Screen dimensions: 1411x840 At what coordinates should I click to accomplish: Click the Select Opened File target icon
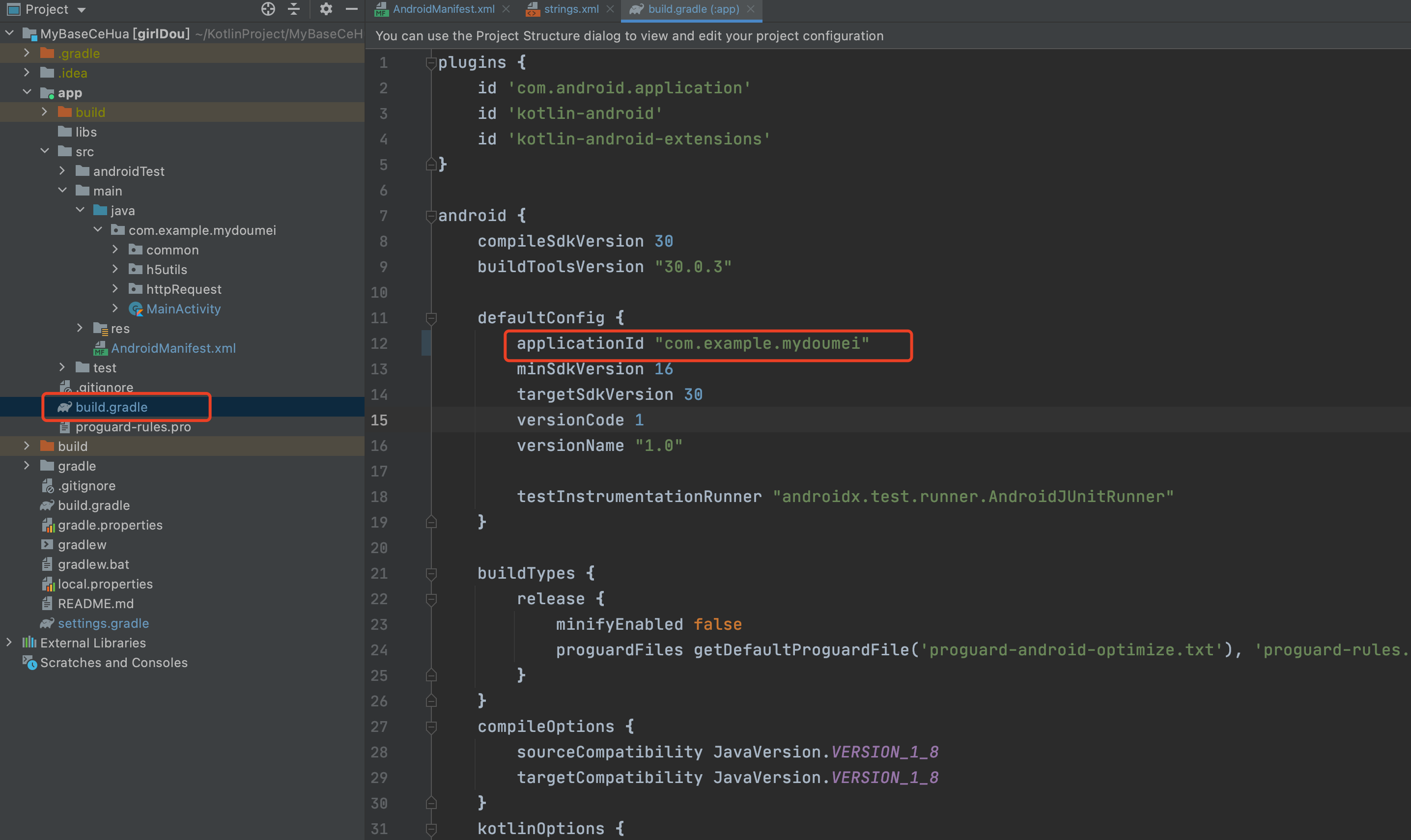268,8
